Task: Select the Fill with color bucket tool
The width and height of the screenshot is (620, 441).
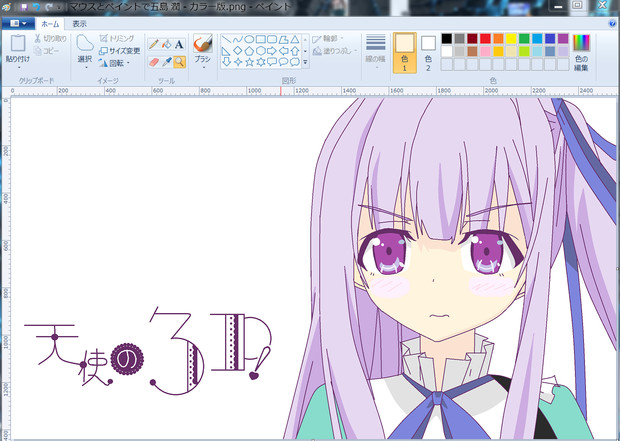Action: [x=166, y=44]
